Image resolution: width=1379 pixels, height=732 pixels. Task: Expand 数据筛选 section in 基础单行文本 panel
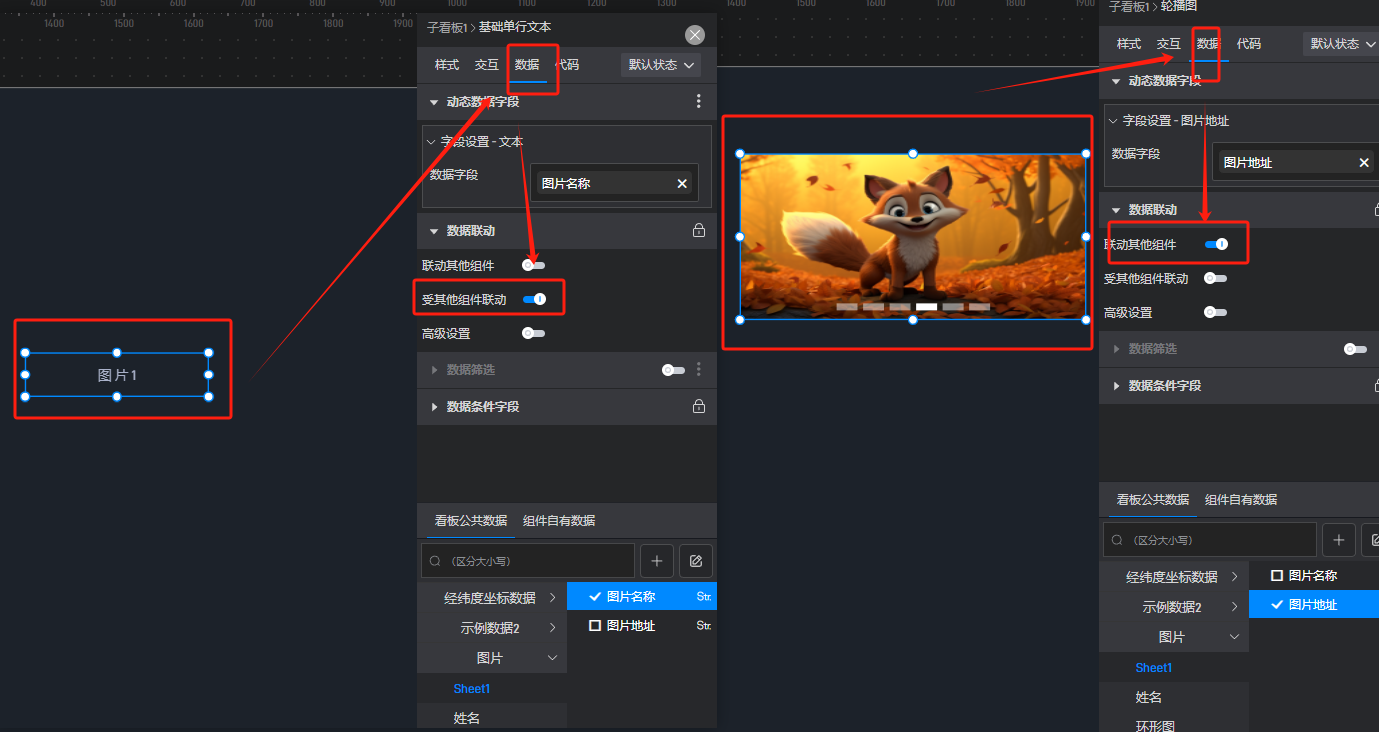[x=434, y=370]
